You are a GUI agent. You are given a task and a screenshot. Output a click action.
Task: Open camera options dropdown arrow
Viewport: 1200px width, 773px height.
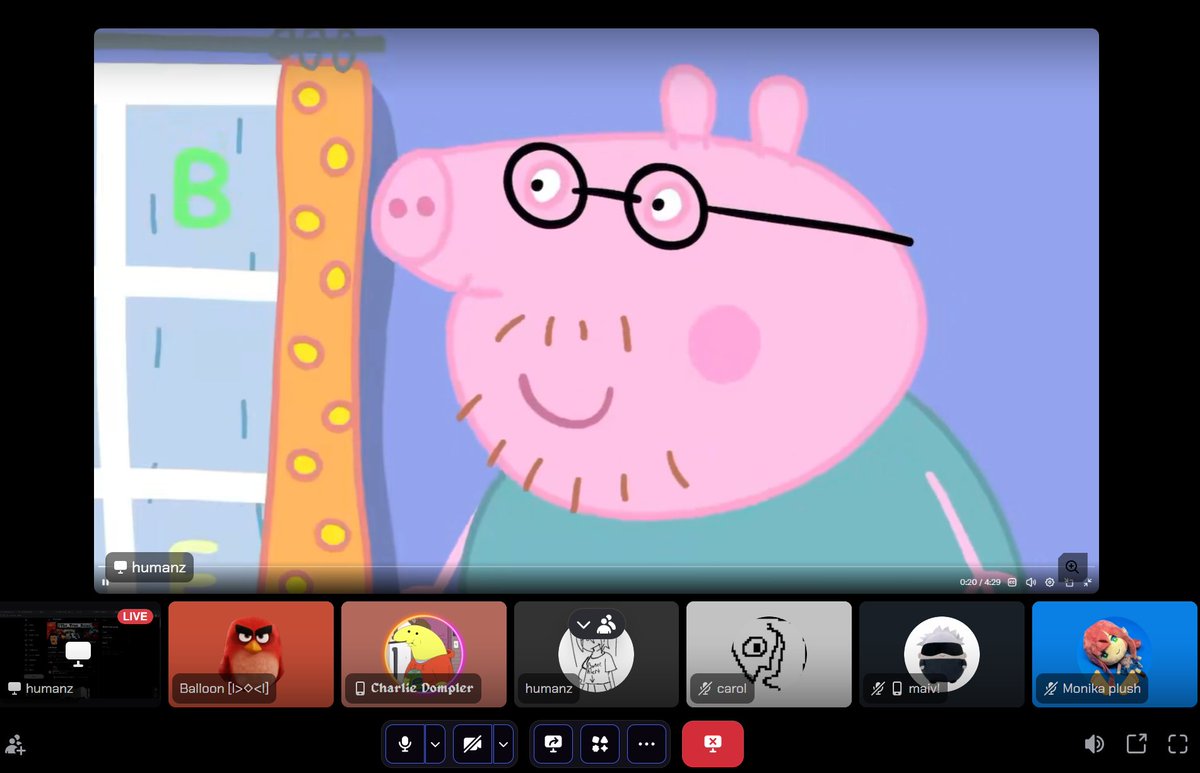point(503,744)
